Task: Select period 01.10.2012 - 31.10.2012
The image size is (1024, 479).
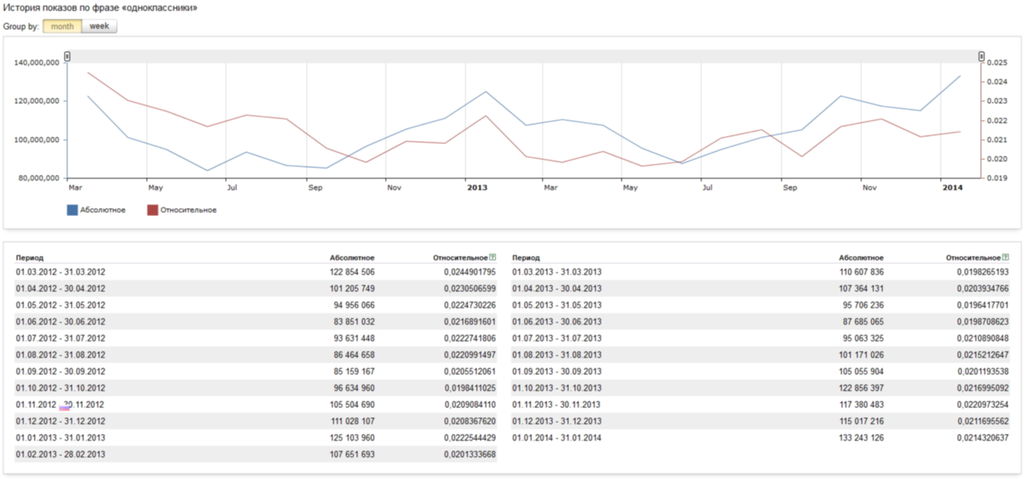Action: (x=61, y=388)
